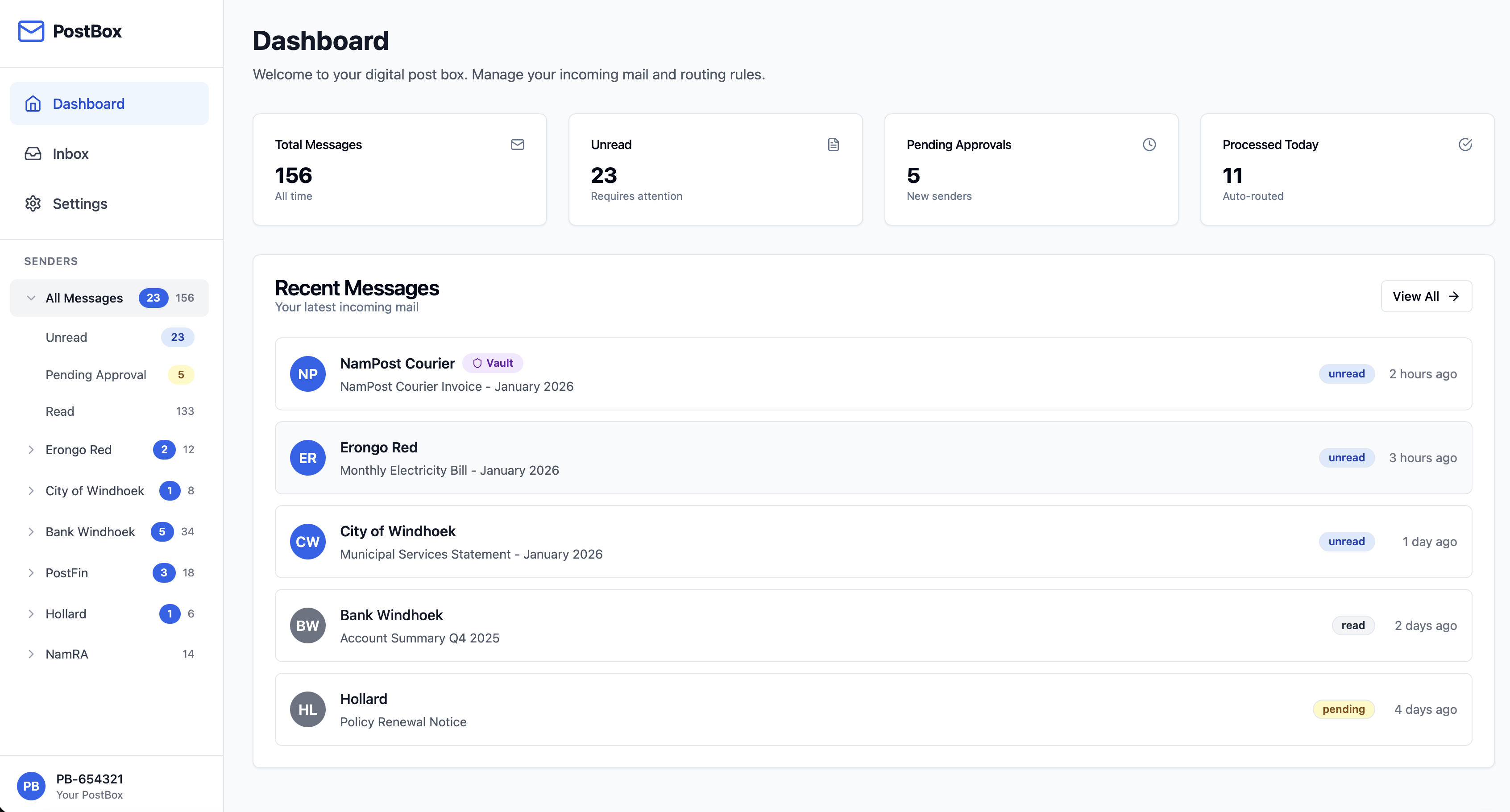The height and width of the screenshot is (812, 1510).
Task: Click the unread badge on City of Windhoek row
Action: click(1346, 542)
